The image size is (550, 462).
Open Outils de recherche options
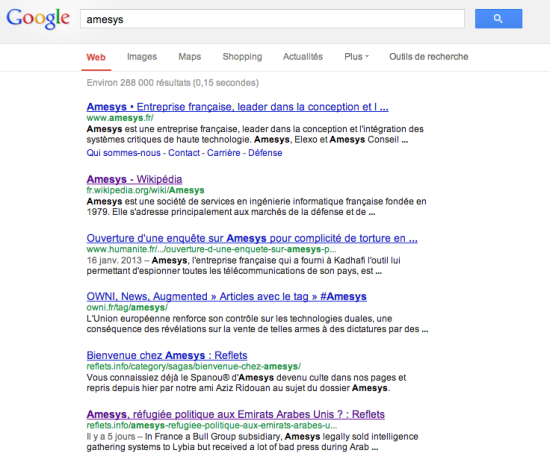(429, 56)
